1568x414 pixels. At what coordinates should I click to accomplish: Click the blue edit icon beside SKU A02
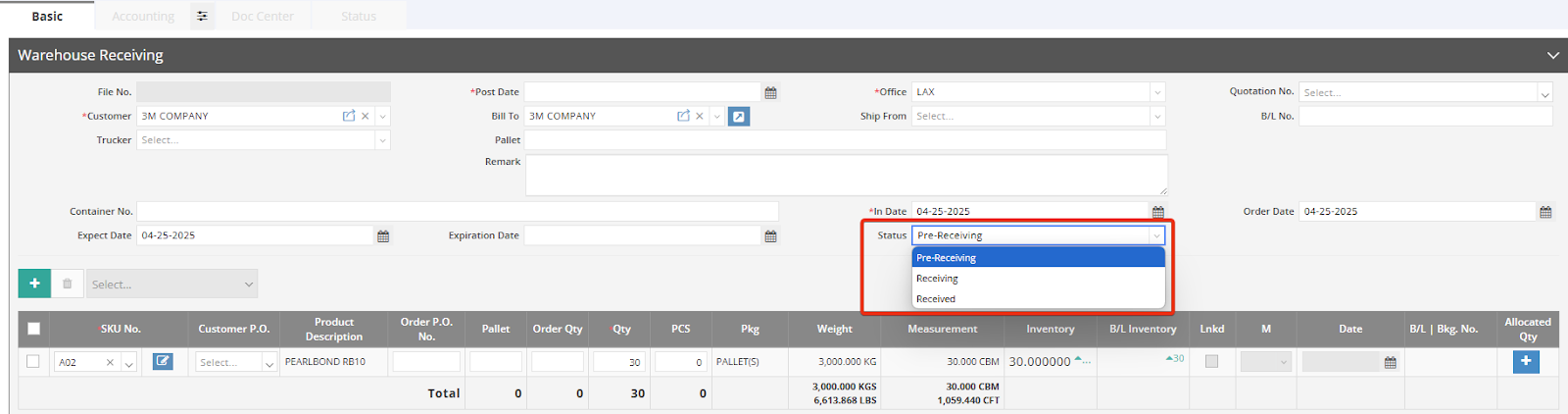163,362
